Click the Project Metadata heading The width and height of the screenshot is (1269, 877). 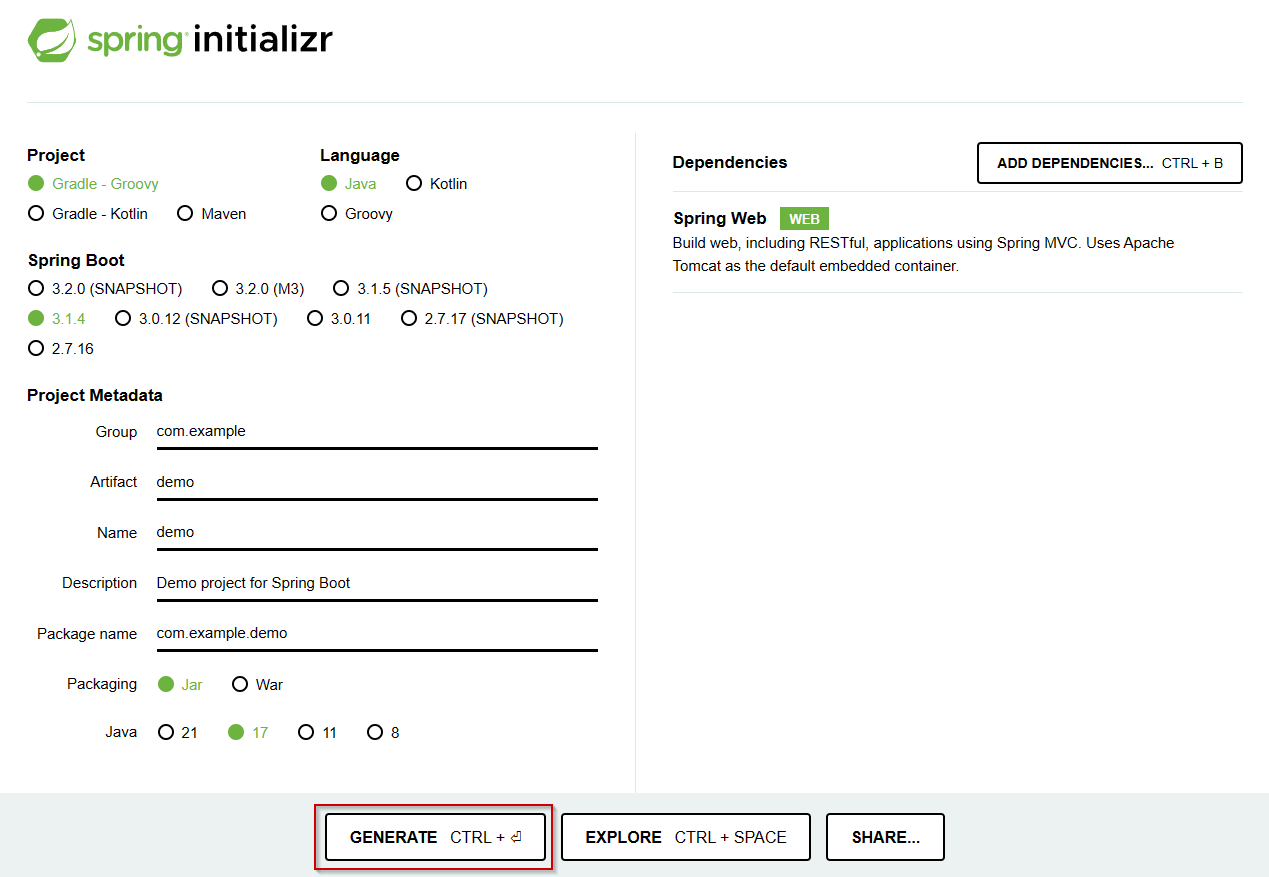coord(95,396)
